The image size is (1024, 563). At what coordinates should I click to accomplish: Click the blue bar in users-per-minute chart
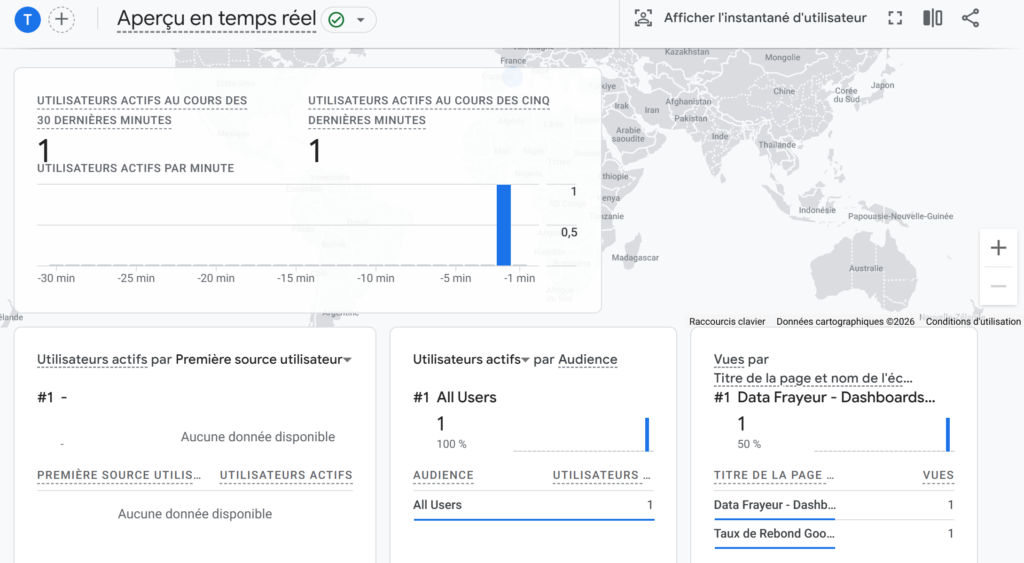coord(503,225)
